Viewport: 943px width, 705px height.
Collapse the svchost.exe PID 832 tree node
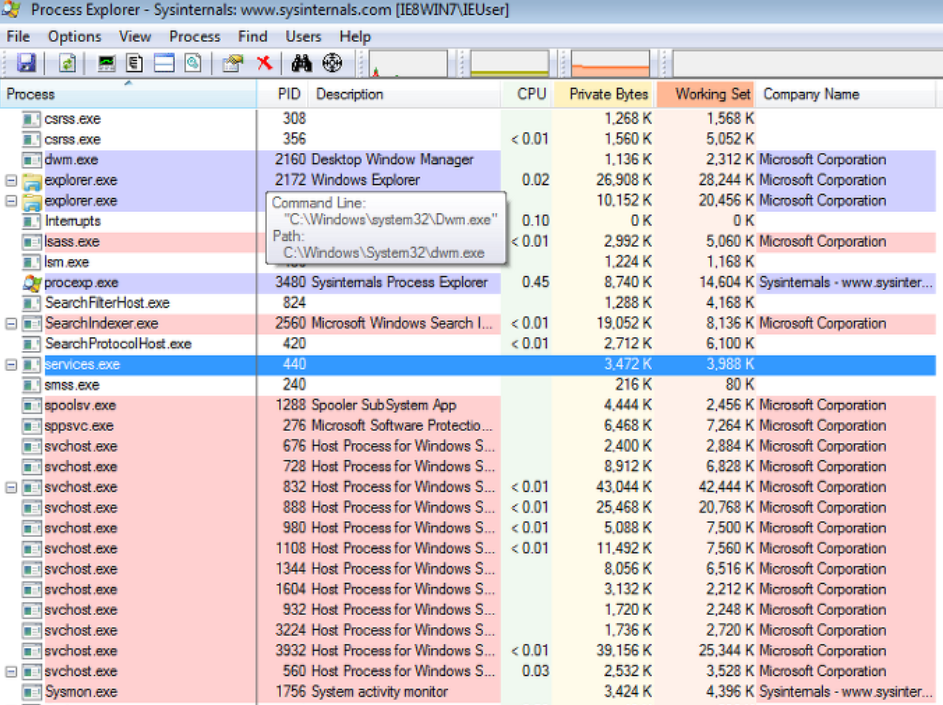[x=11, y=487]
